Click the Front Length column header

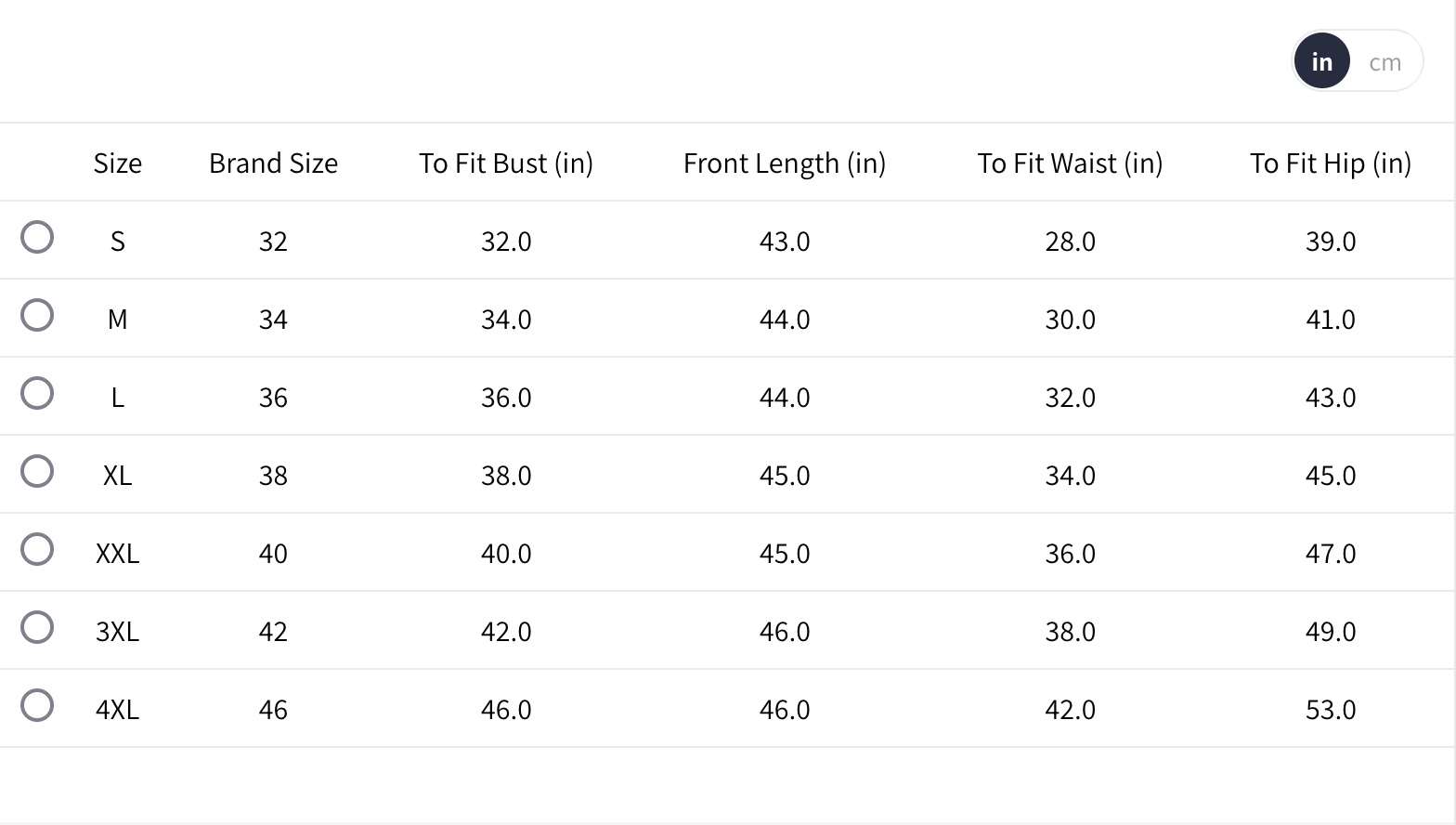785,164
